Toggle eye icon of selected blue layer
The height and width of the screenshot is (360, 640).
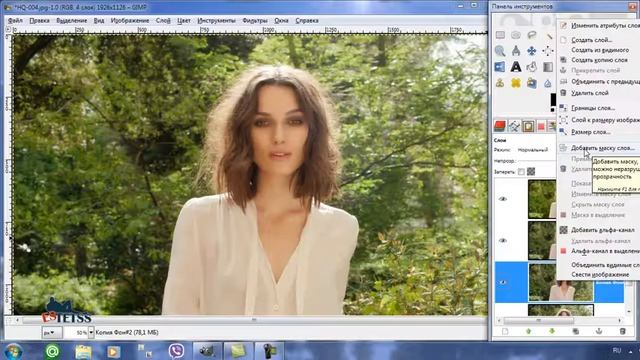tap(503, 282)
